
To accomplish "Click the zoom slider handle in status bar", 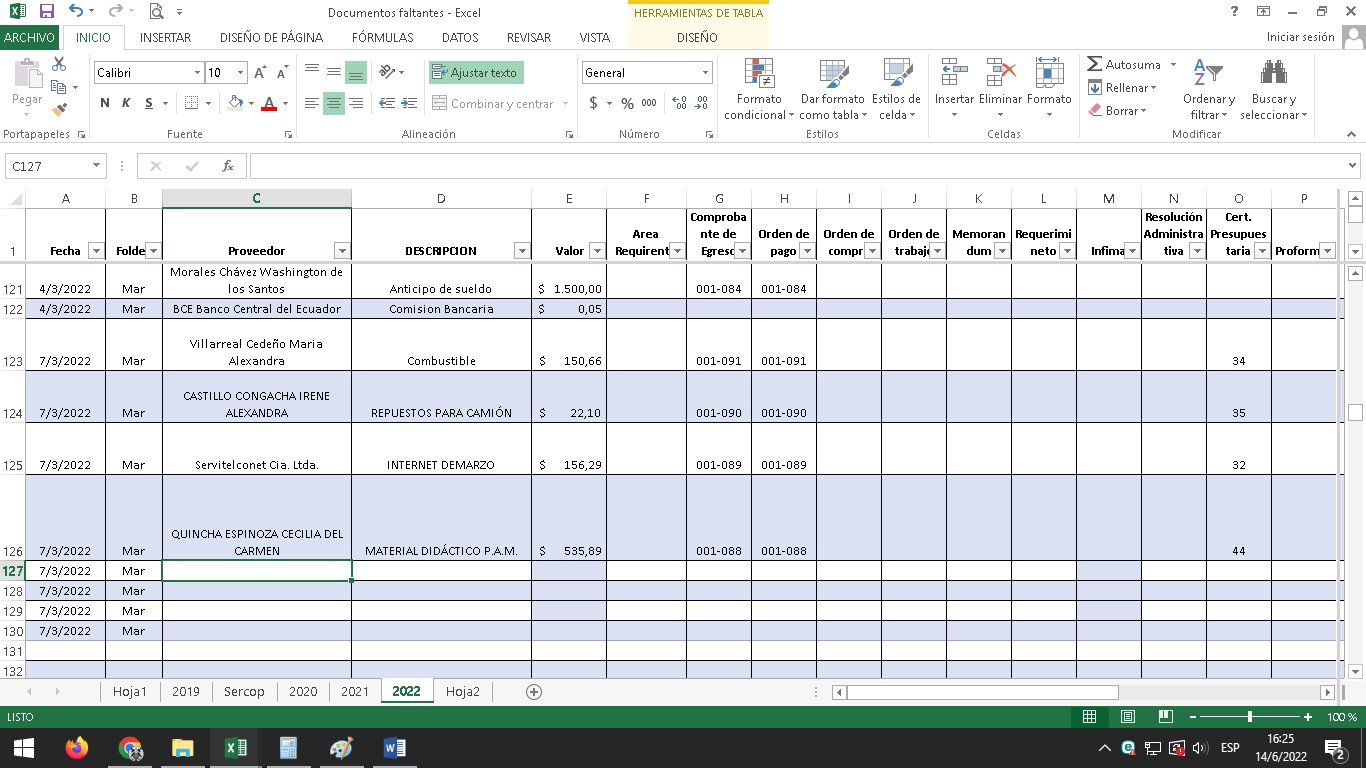I will [1250, 717].
